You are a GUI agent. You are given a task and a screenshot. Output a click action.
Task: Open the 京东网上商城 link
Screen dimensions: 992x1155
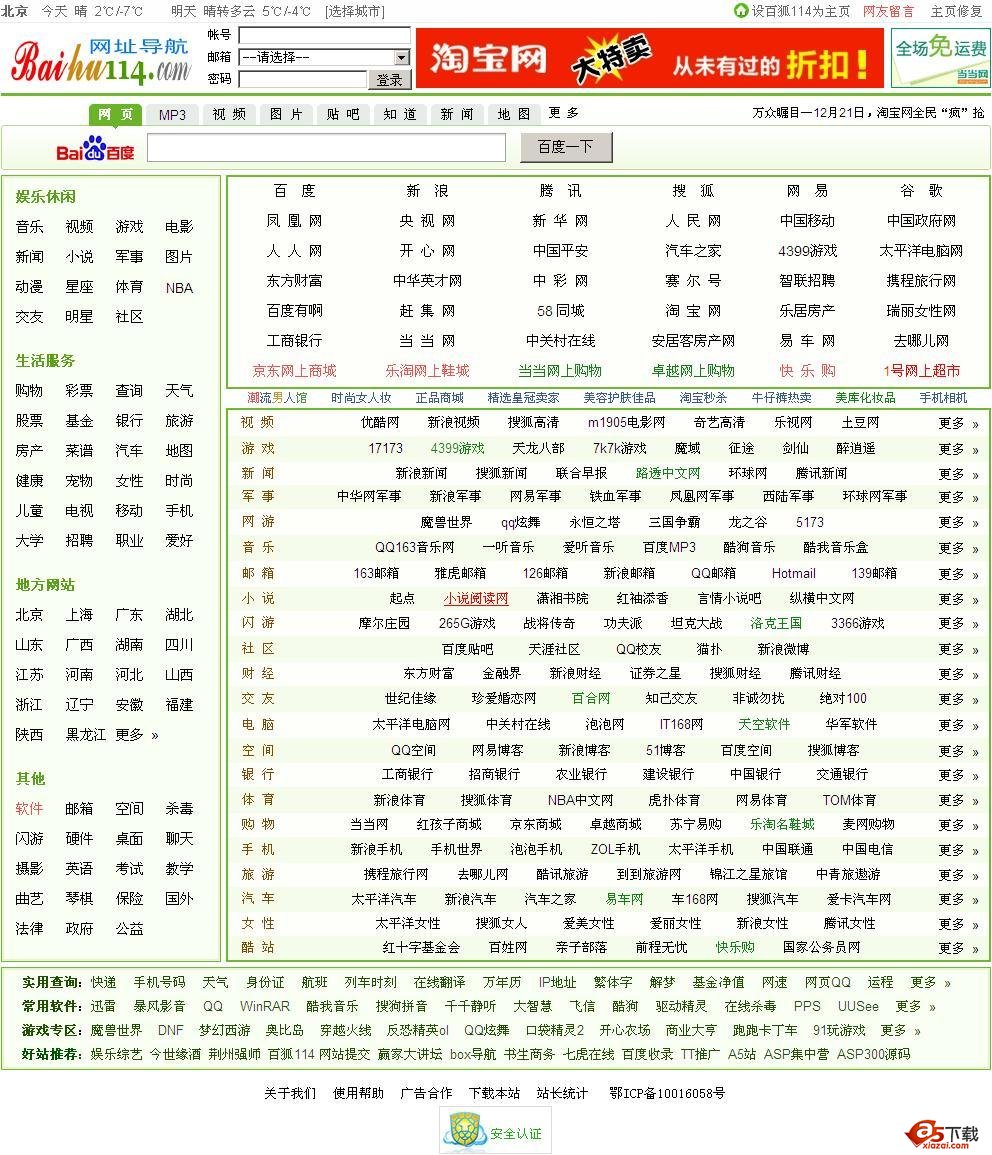point(295,371)
